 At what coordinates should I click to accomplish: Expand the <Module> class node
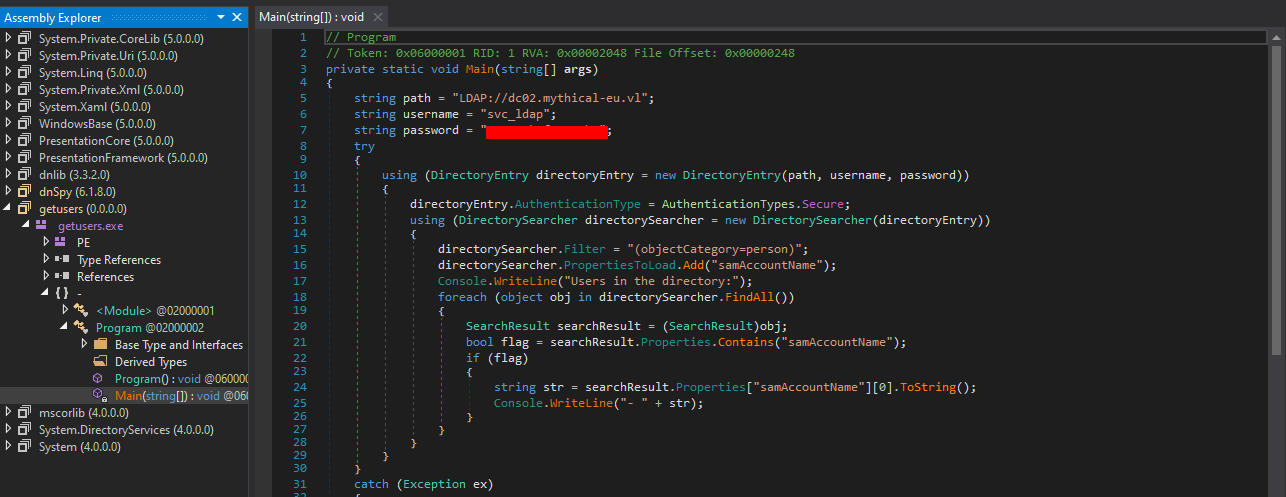pos(65,310)
